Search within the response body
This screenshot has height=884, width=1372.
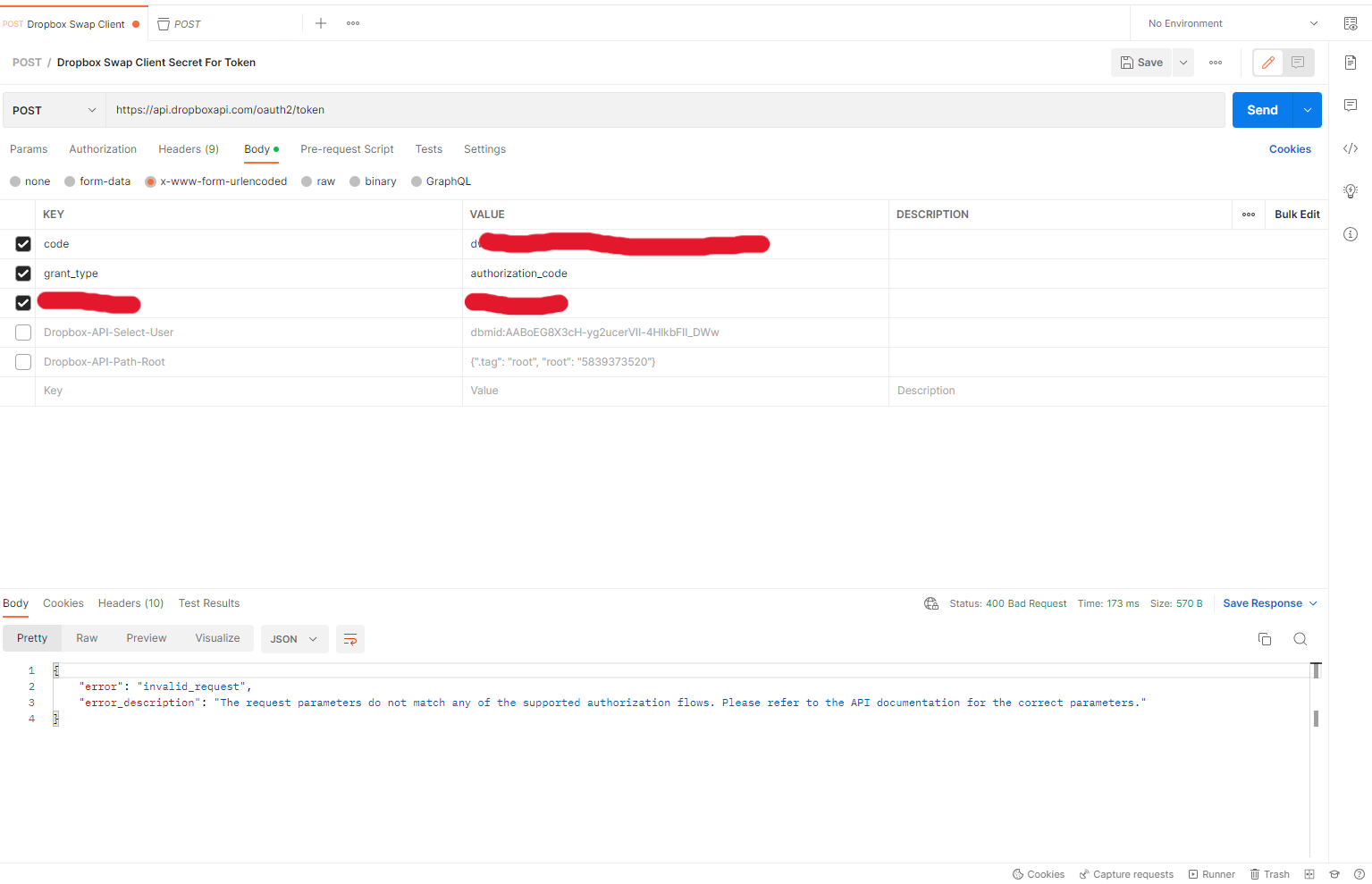tap(1300, 639)
